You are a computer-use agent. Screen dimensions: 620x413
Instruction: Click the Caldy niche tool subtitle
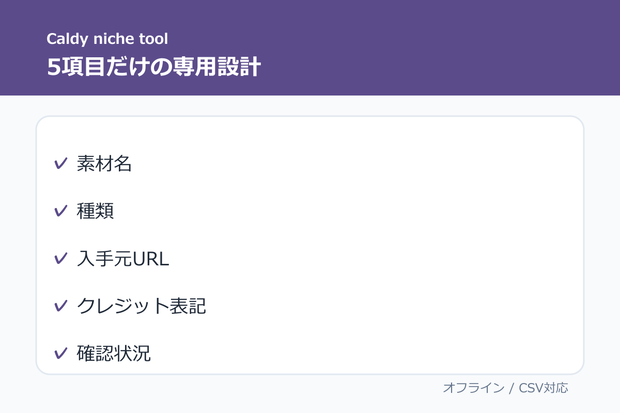click(107, 39)
